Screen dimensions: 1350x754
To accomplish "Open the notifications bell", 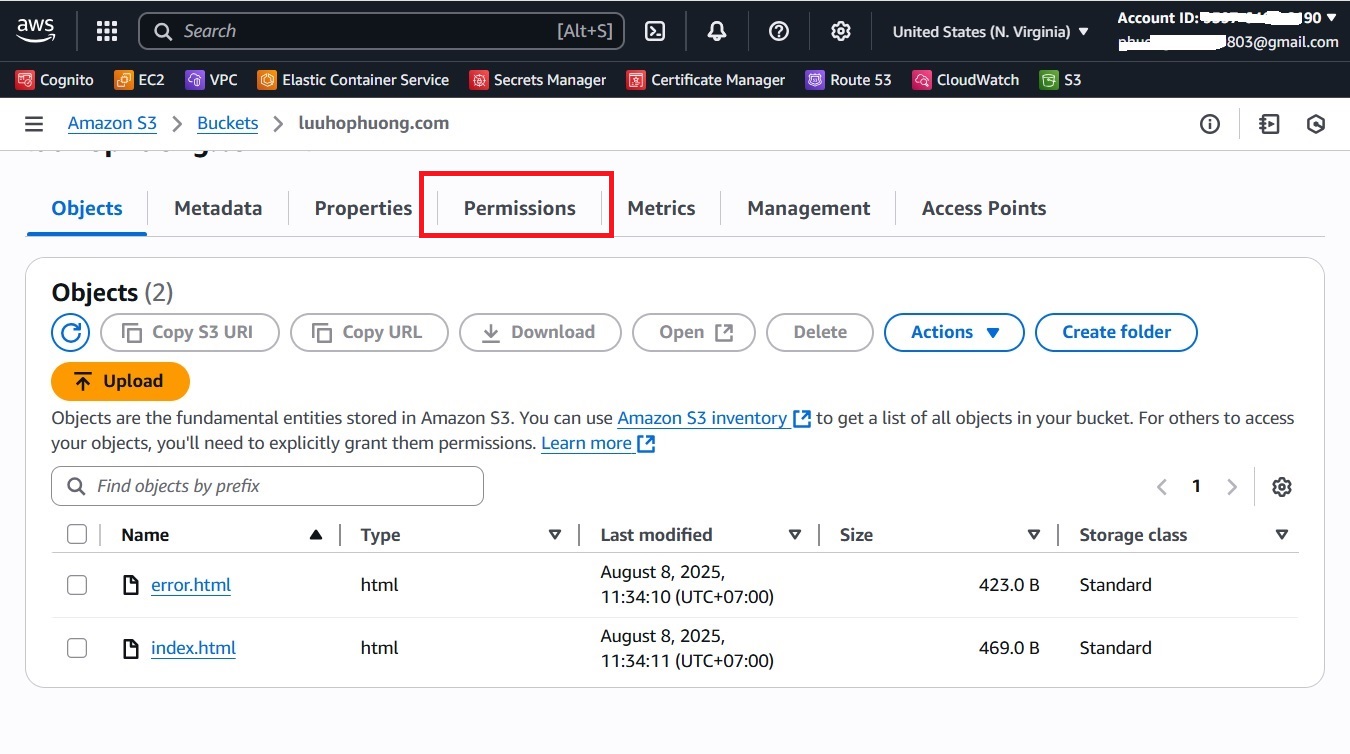I will coord(717,31).
